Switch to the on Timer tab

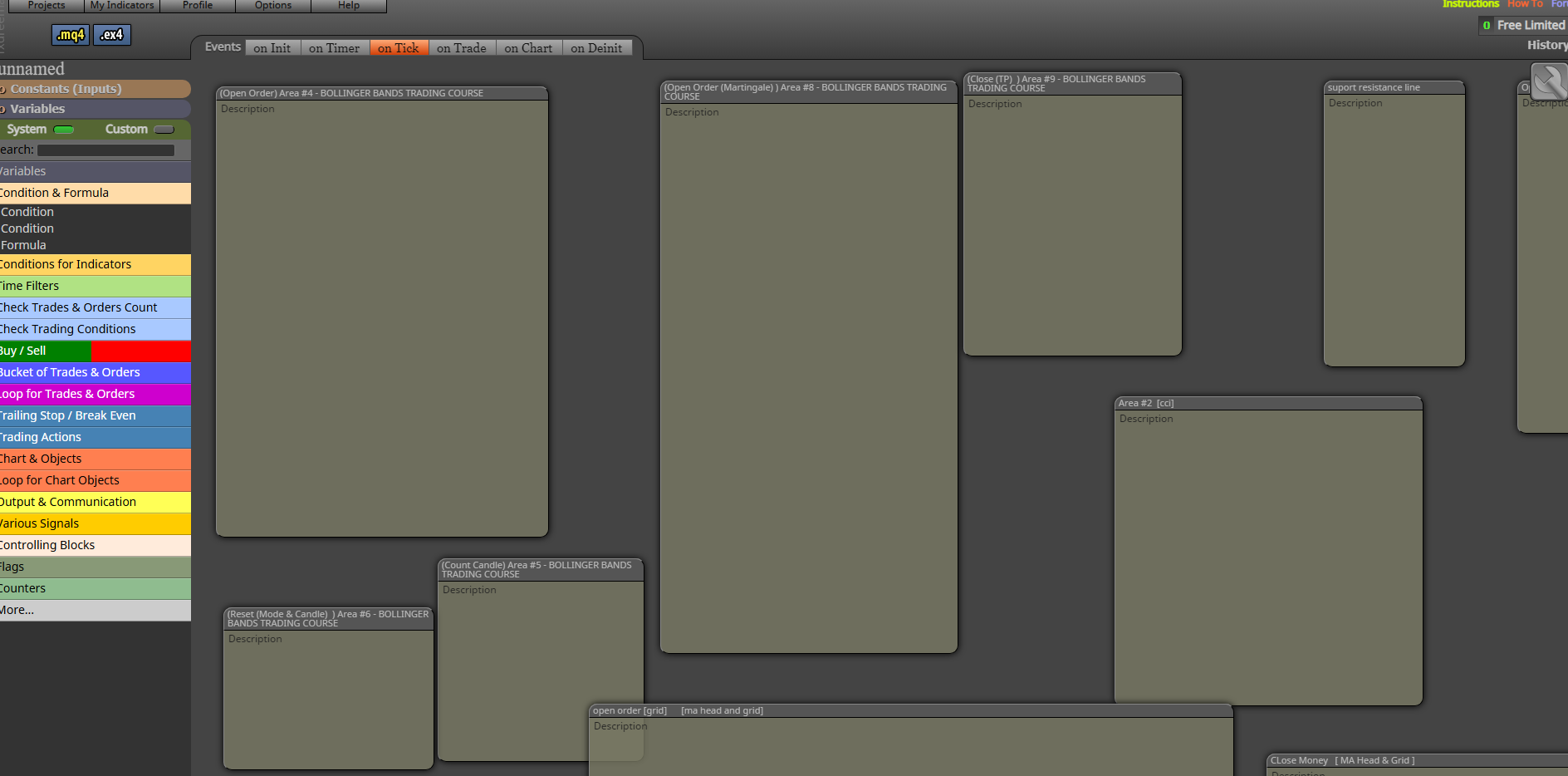tap(335, 48)
